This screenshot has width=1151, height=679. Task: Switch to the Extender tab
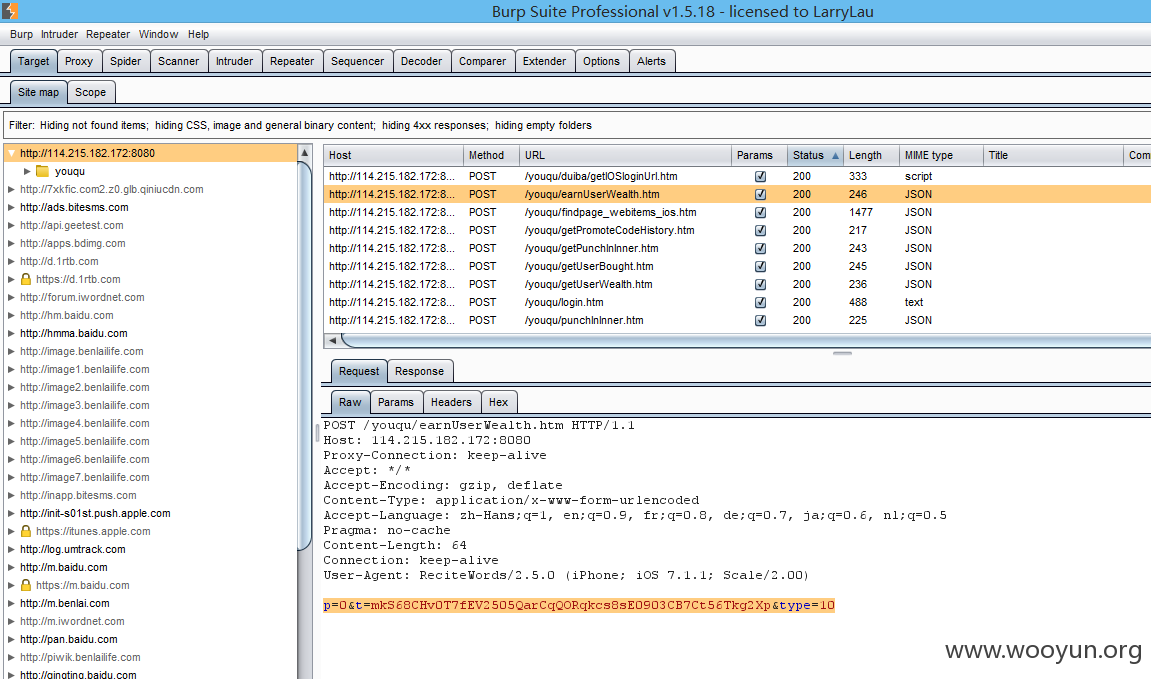coord(544,61)
